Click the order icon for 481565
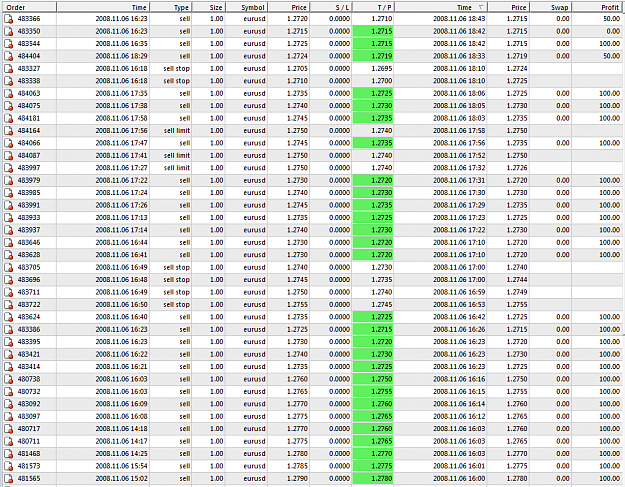This screenshot has height=487, width=625. click(x=8, y=478)
